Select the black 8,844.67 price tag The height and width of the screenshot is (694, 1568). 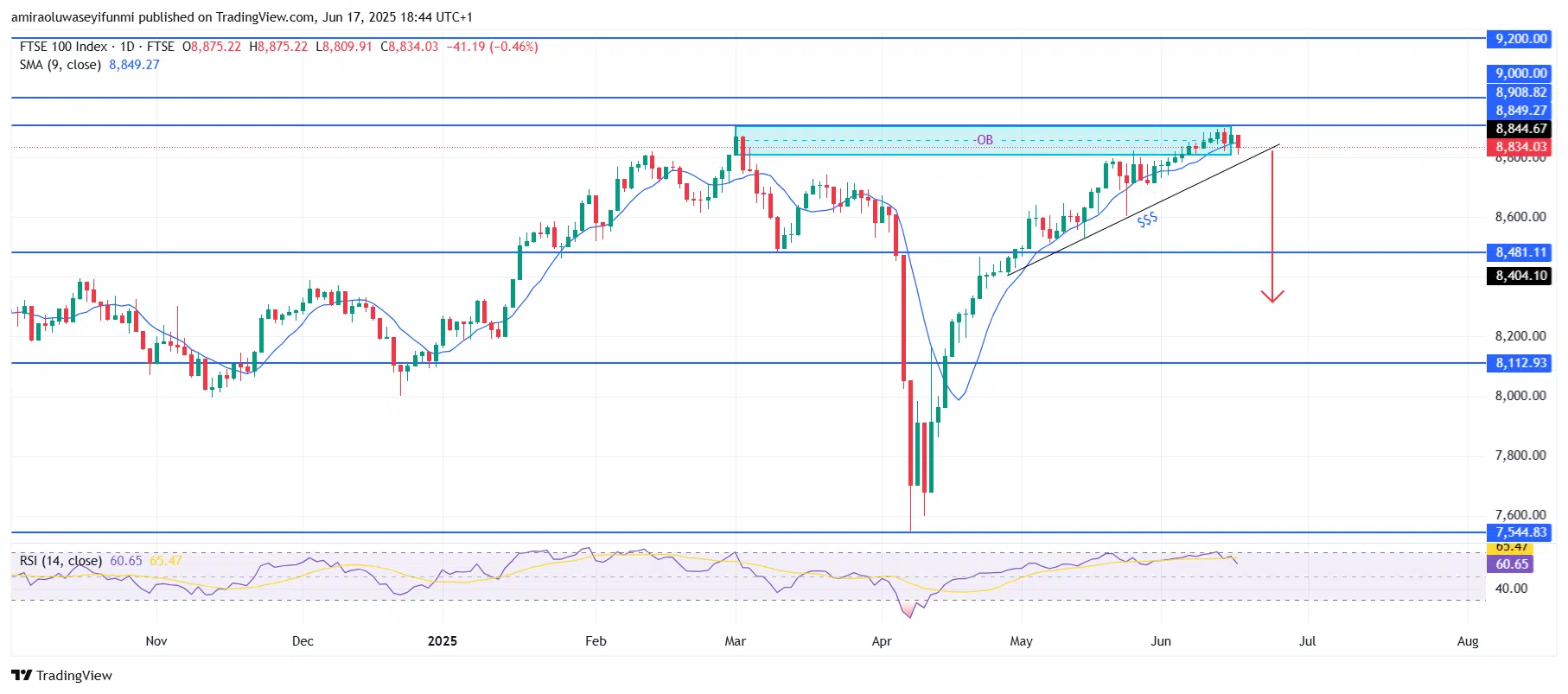(1520, 129)
